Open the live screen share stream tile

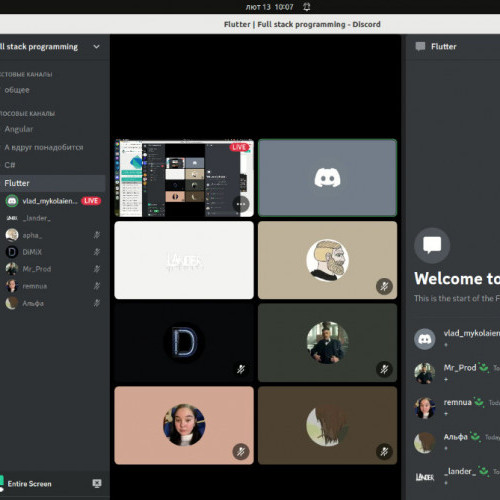tap(184, 178)
